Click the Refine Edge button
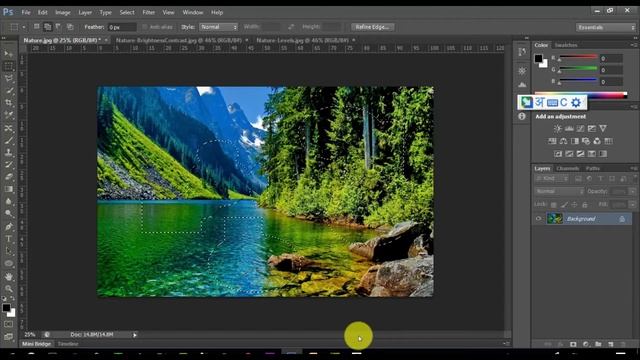Viewport: 640px width, 360px height. pyautogui.click(x=373, y=27)
